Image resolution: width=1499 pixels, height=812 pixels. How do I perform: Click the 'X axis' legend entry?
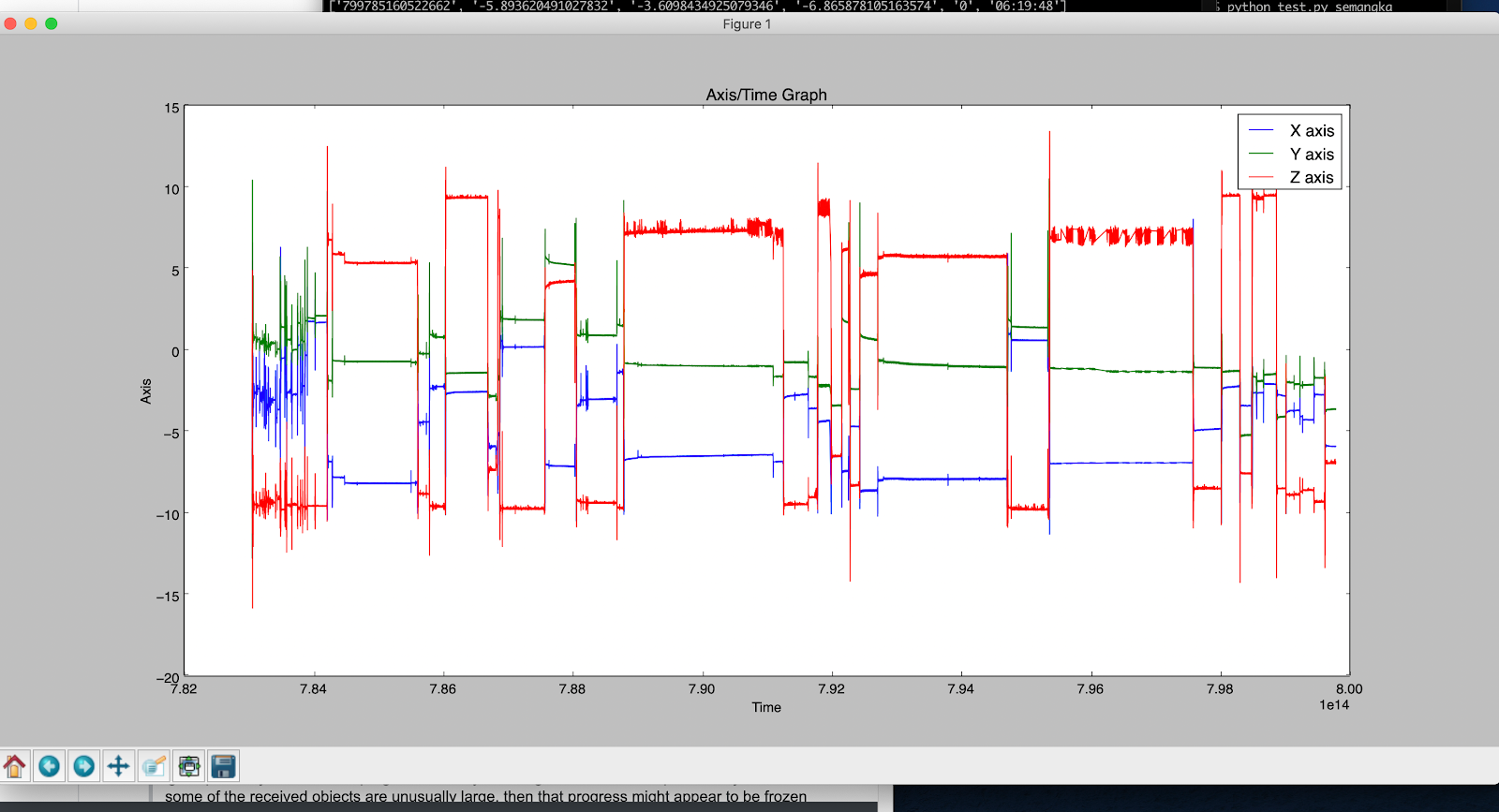pyautogui.click(x=1312, y=131)
